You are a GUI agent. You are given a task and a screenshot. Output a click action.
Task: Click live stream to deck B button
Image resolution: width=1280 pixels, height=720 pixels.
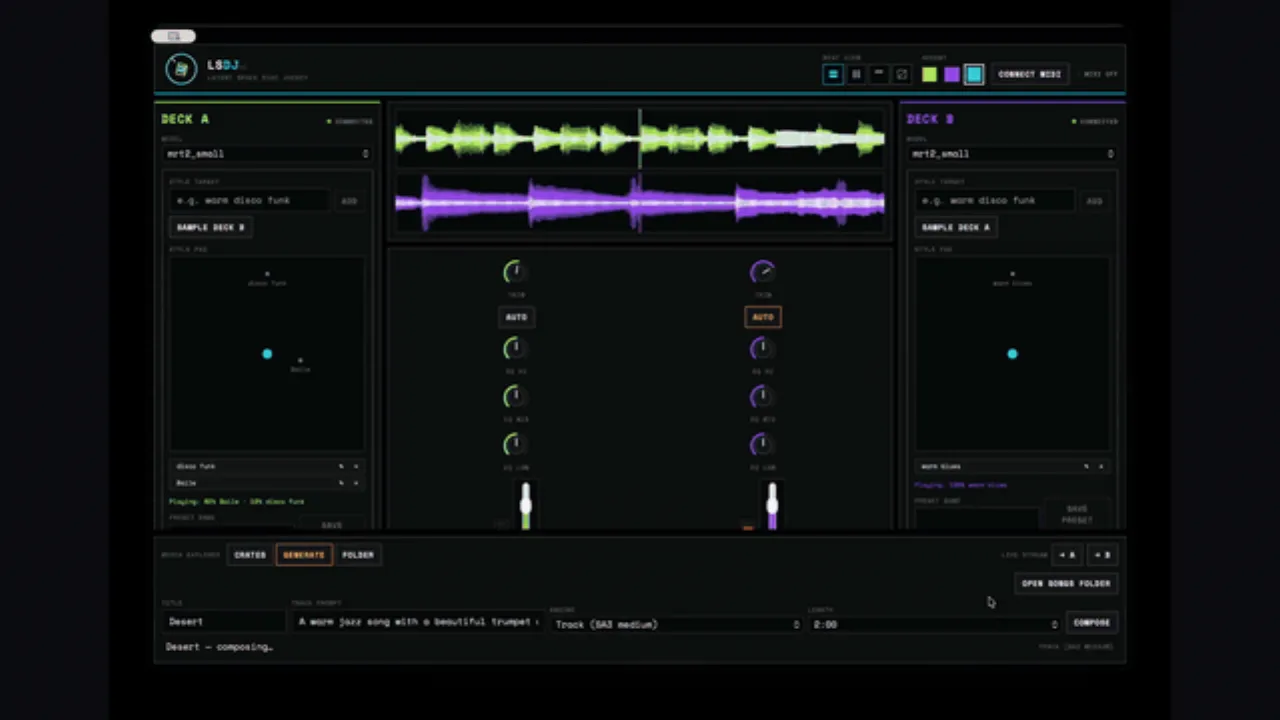click(1101, 555)
